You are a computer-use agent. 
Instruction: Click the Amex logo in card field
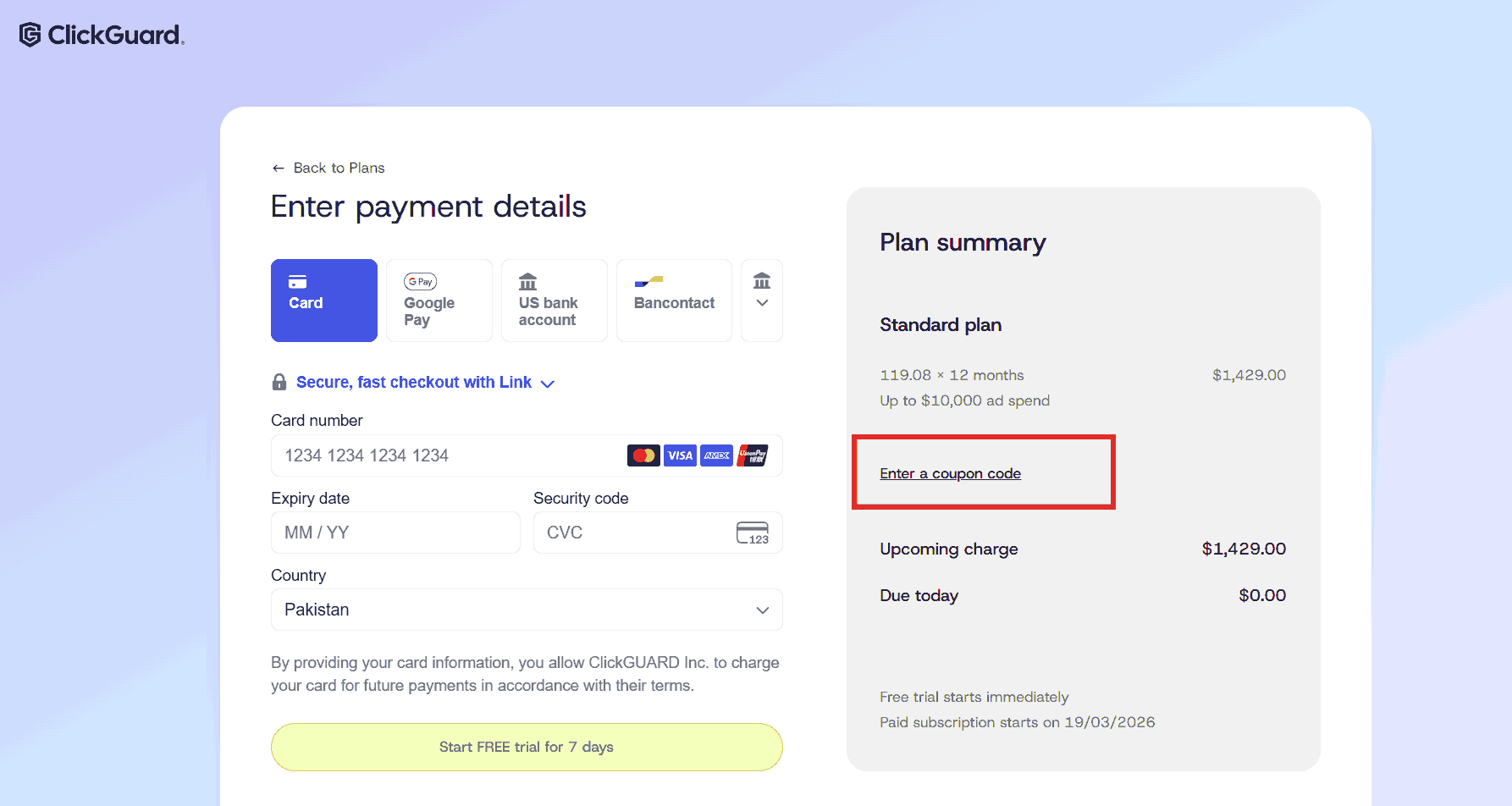pos(717,455)
